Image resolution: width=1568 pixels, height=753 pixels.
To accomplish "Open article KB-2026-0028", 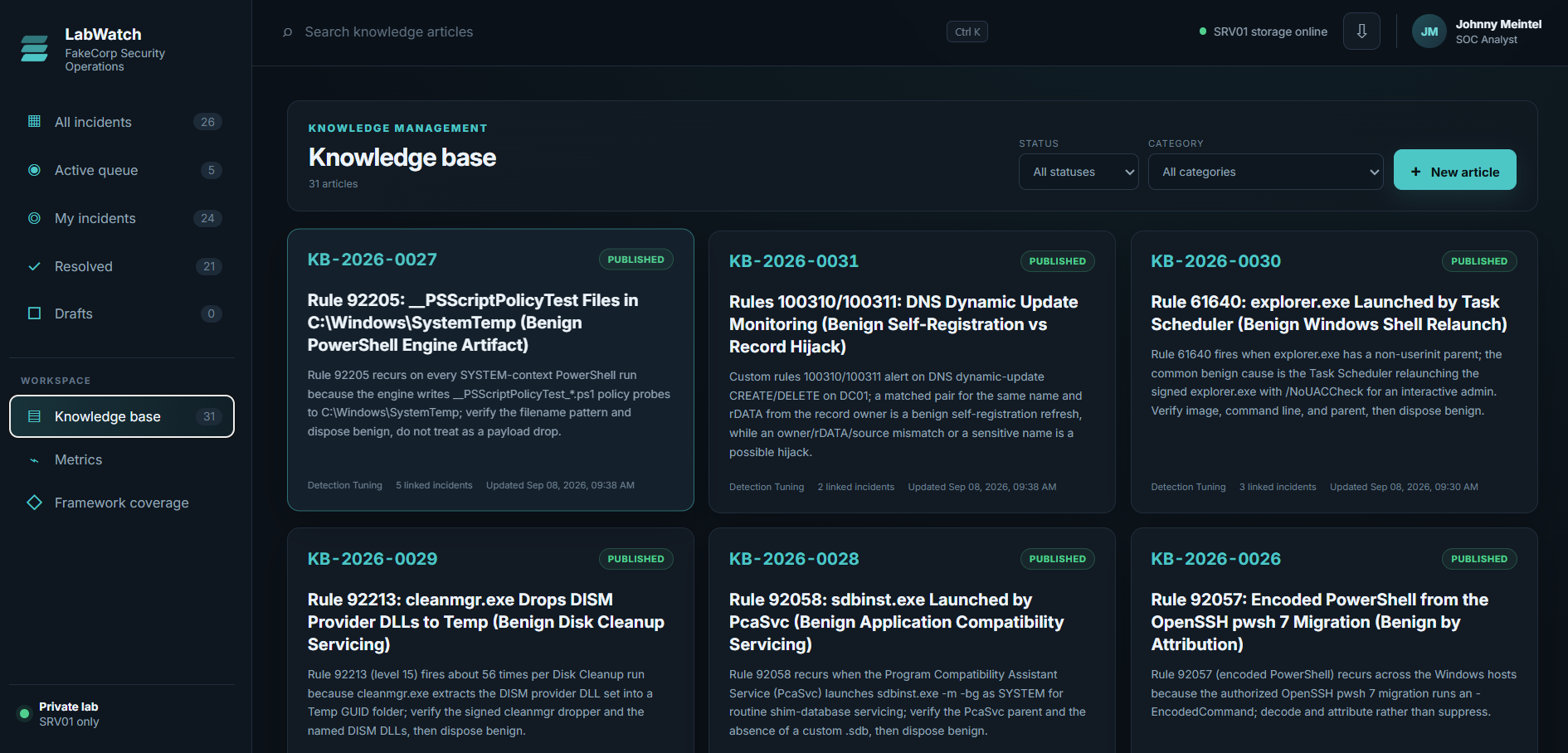I will [912, 640].
